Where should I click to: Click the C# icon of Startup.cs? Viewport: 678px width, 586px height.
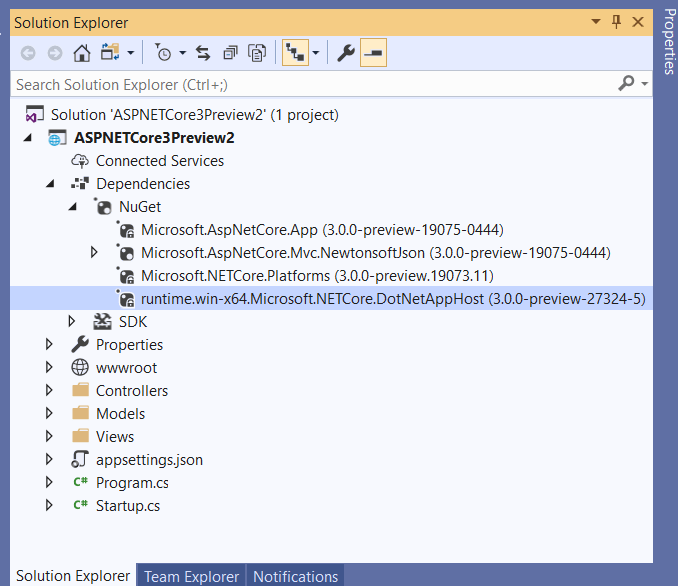(80, 504)
